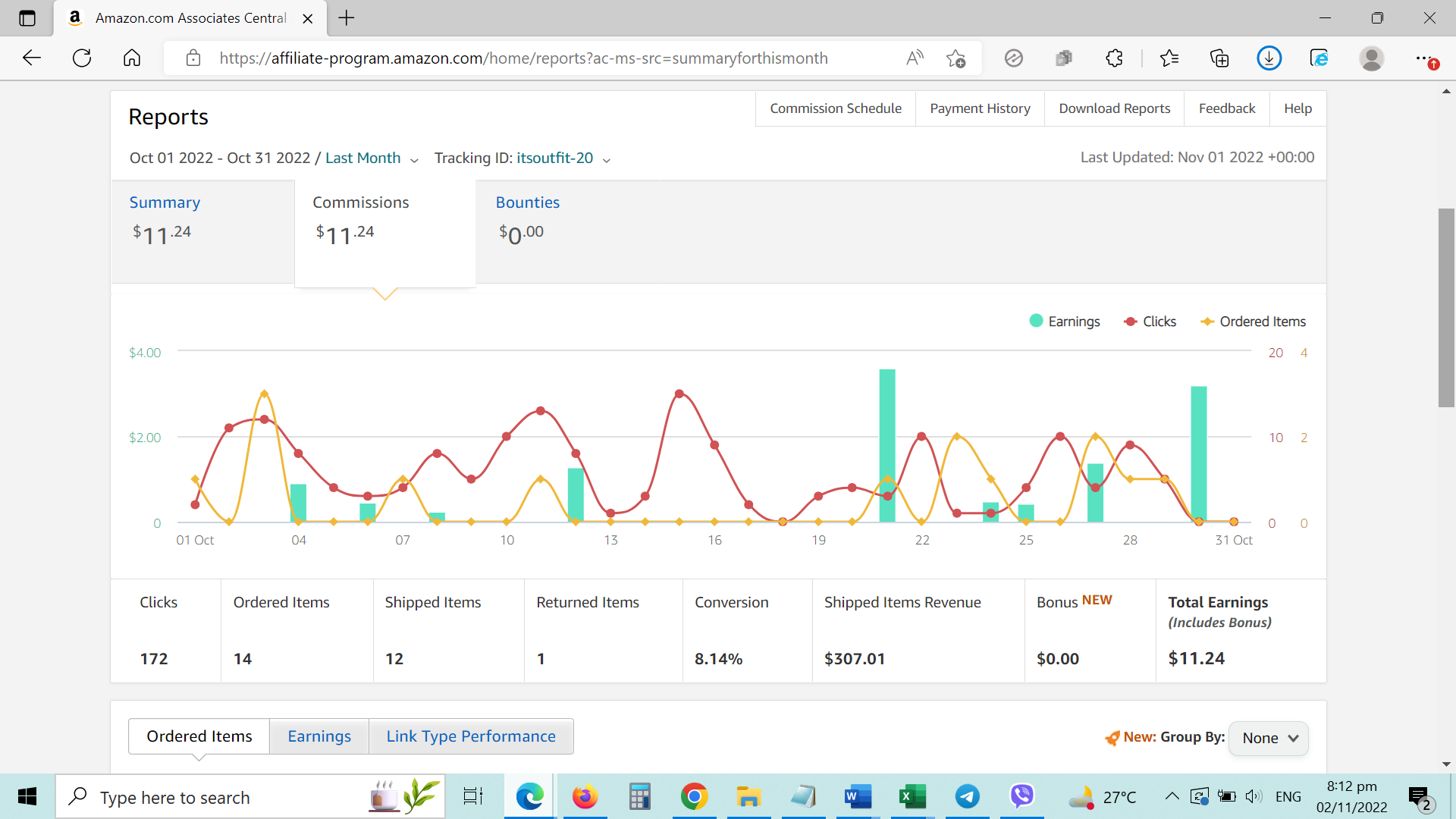The image size is (1456, 819).
Task: Show hidden system tray icons chevron
Action: coord(1172,796)
